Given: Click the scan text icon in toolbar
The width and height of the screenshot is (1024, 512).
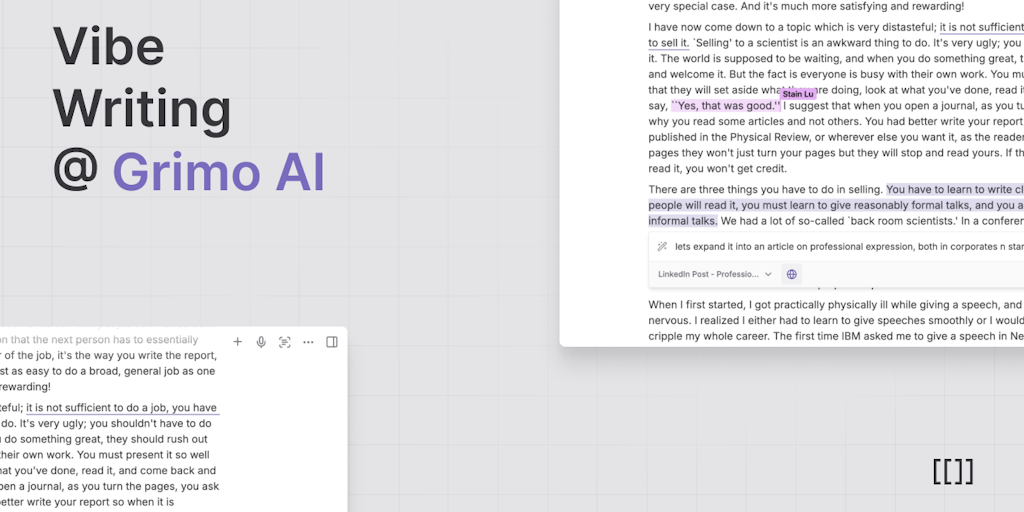Looking at the screenshot, I should click(285, 342).
